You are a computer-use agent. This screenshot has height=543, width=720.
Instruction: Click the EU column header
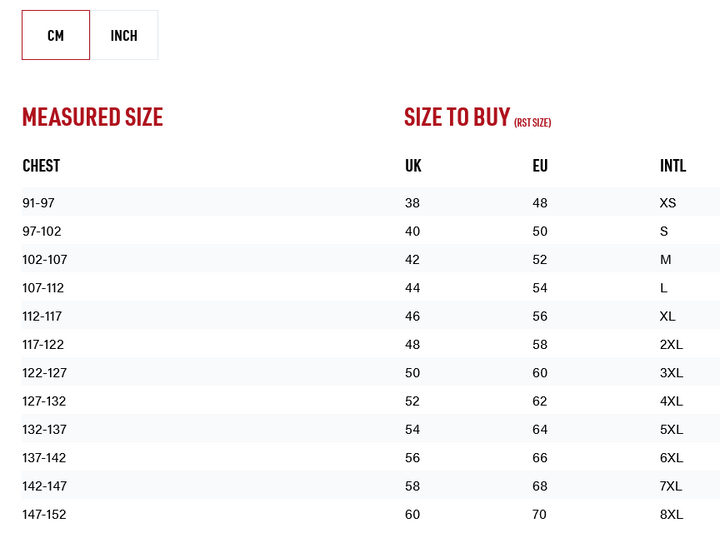[540, 165]
